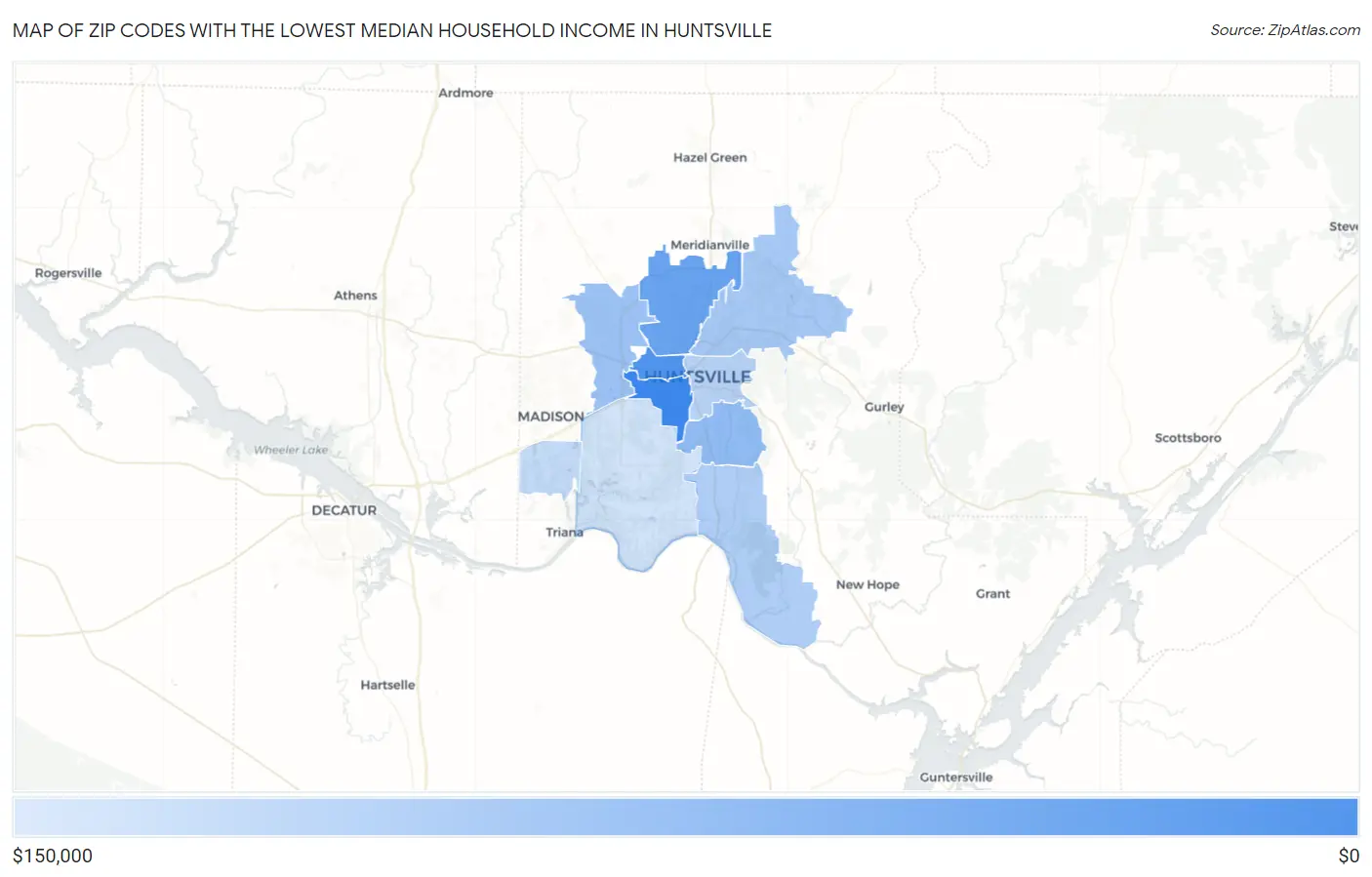Click the HUNTSVILLE city label

pos(697,377)
